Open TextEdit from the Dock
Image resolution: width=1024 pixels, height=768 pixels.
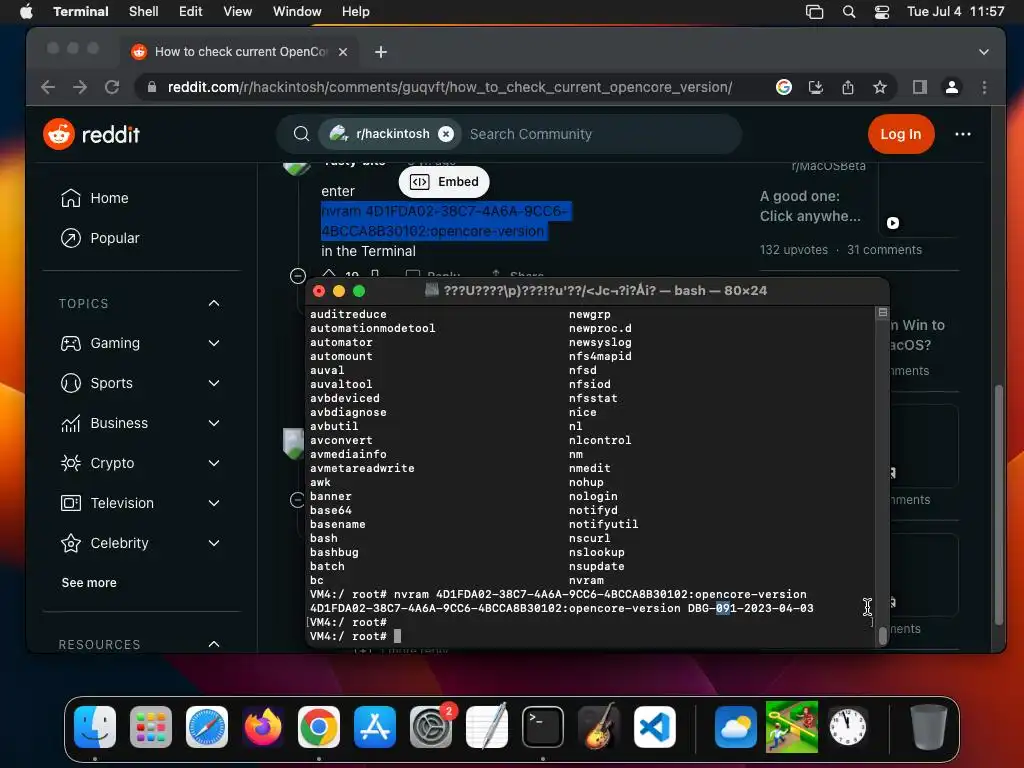tap(487, 726)
